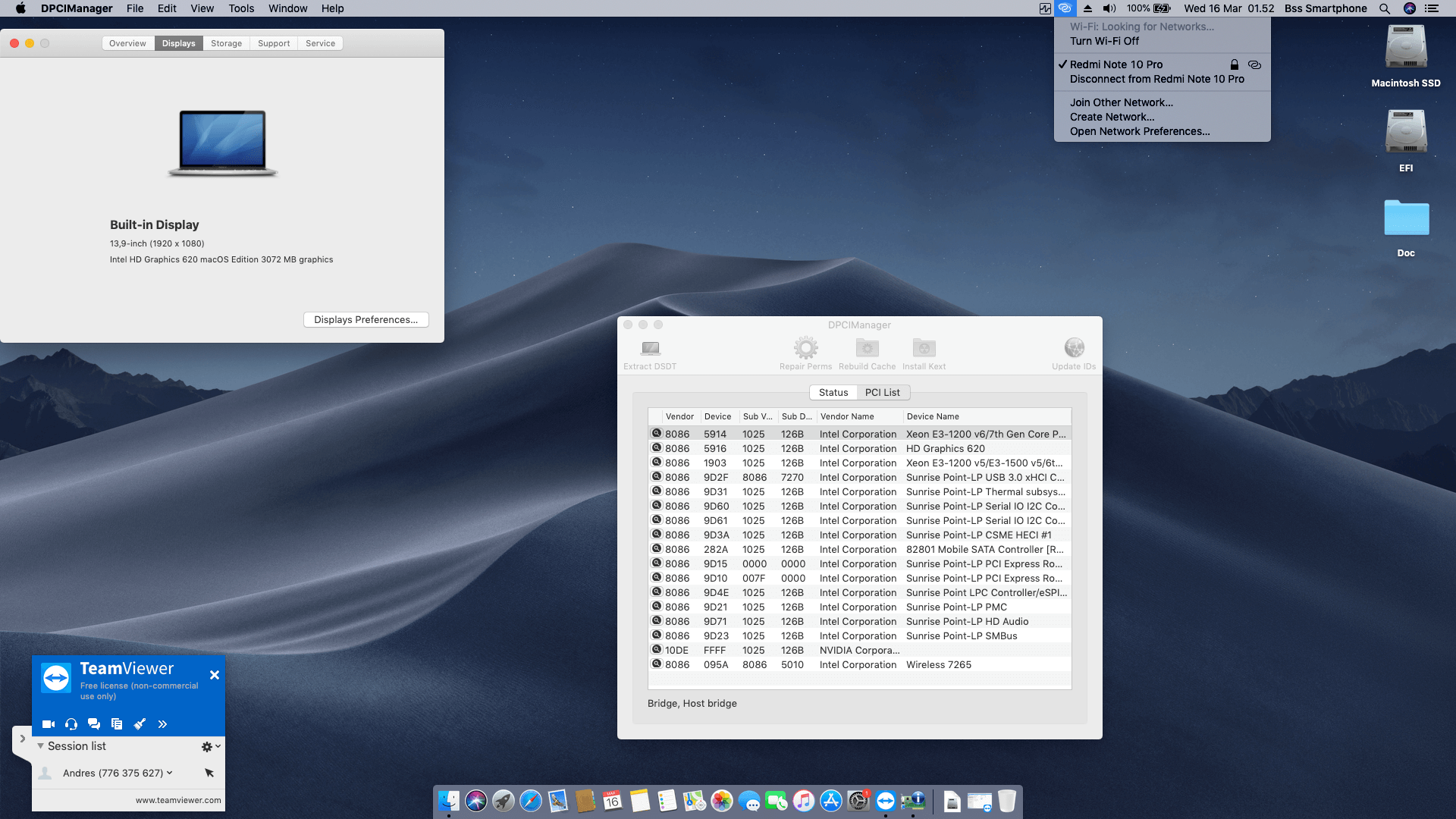
Task: Collapse TeamViewer panel using side arrow tab
Action: 22,739
